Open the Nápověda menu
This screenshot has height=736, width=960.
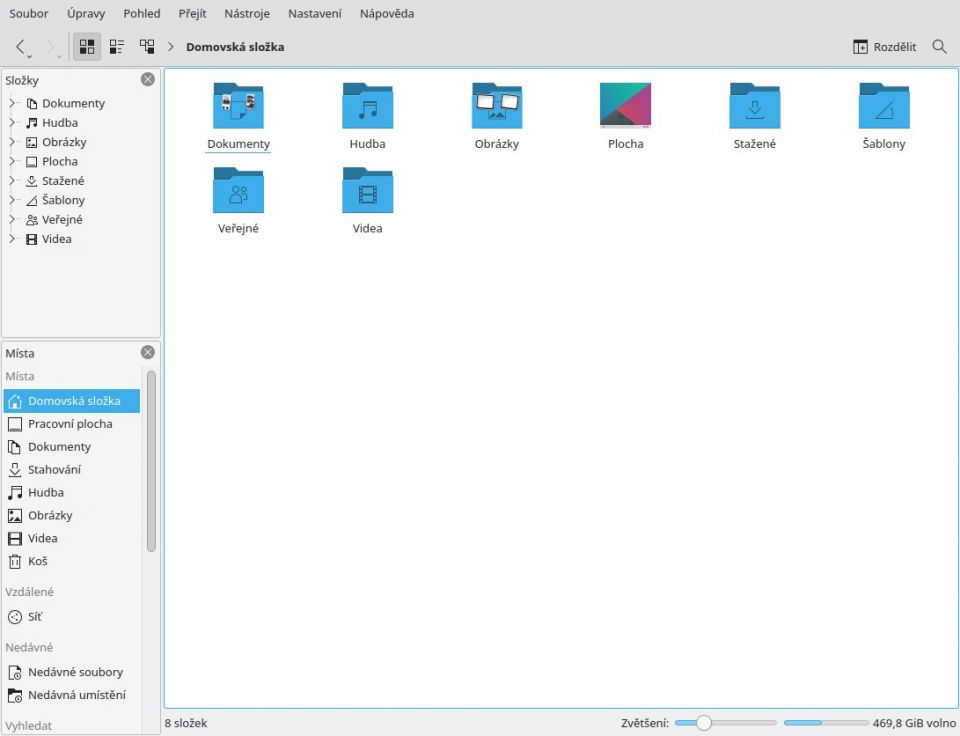[x=387, y=13]
